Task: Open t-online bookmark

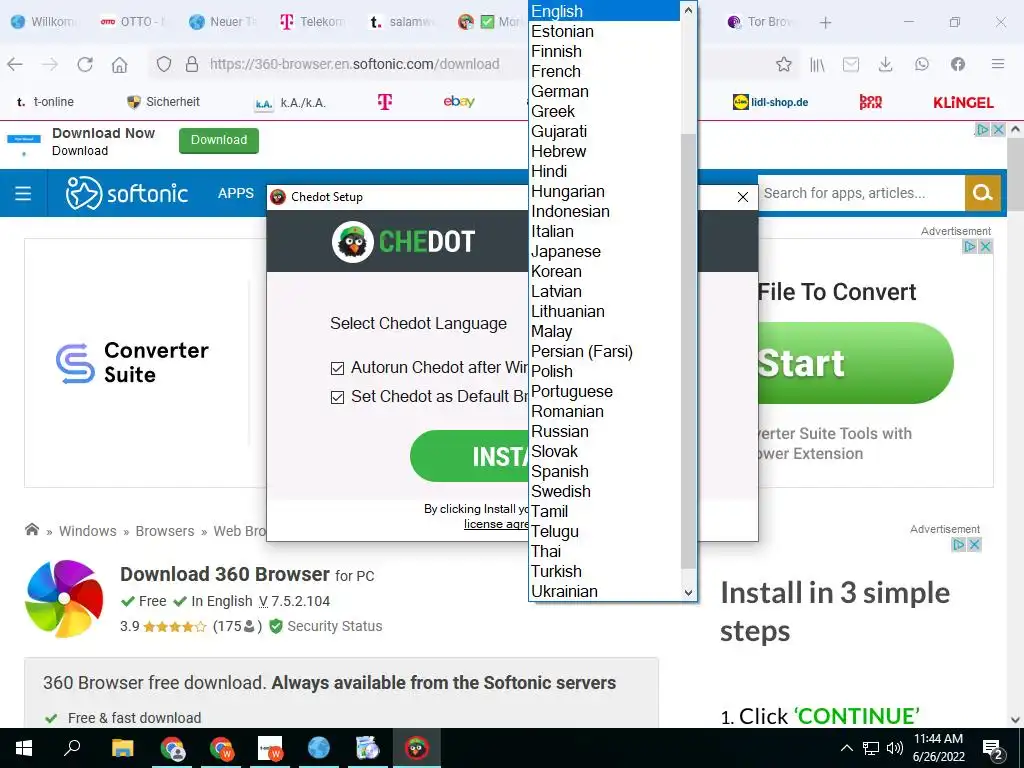Action: point(44,102)
